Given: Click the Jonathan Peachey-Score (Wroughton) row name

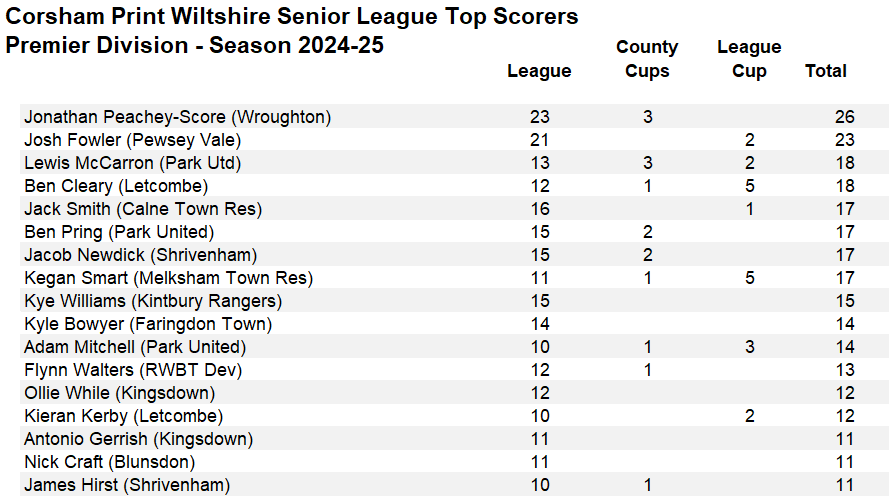Looking at the screenshot, I should pos(177,117).
